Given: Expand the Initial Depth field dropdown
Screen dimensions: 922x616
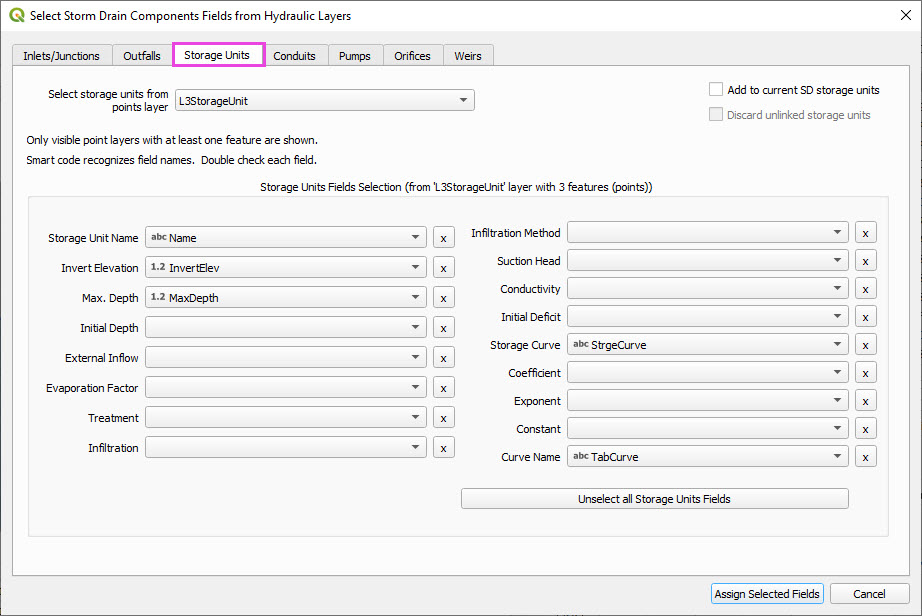Looking at the screenshot, I should coord(285,328).
